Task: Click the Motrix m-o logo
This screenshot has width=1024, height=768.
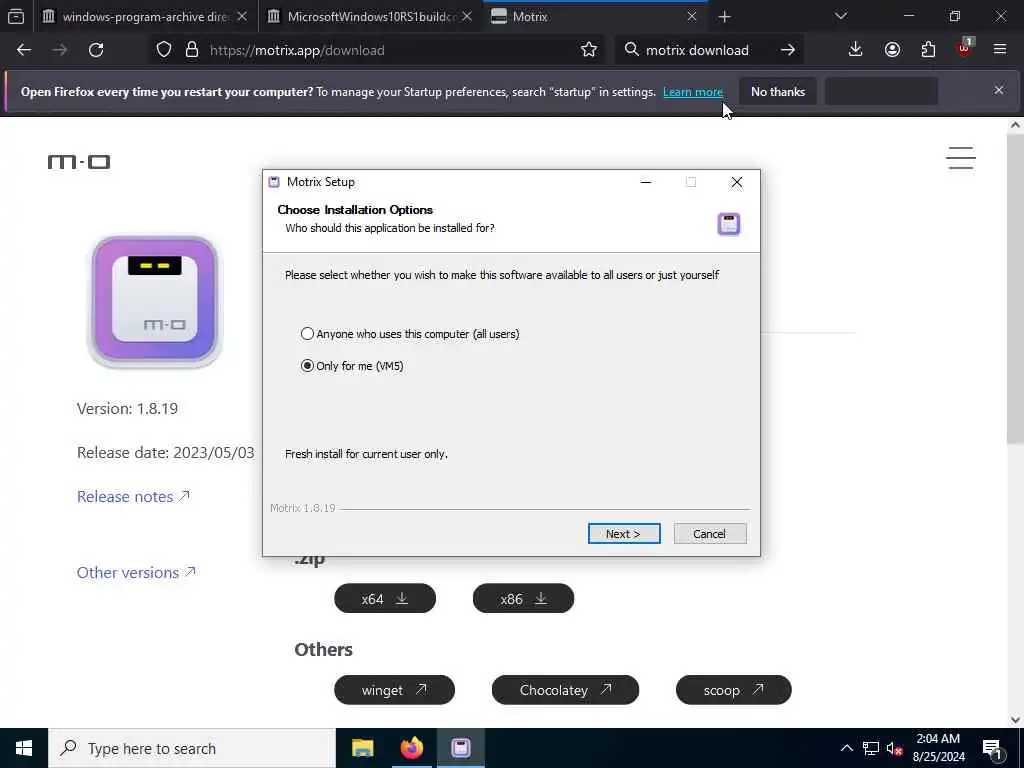Action: pos(79,161)
